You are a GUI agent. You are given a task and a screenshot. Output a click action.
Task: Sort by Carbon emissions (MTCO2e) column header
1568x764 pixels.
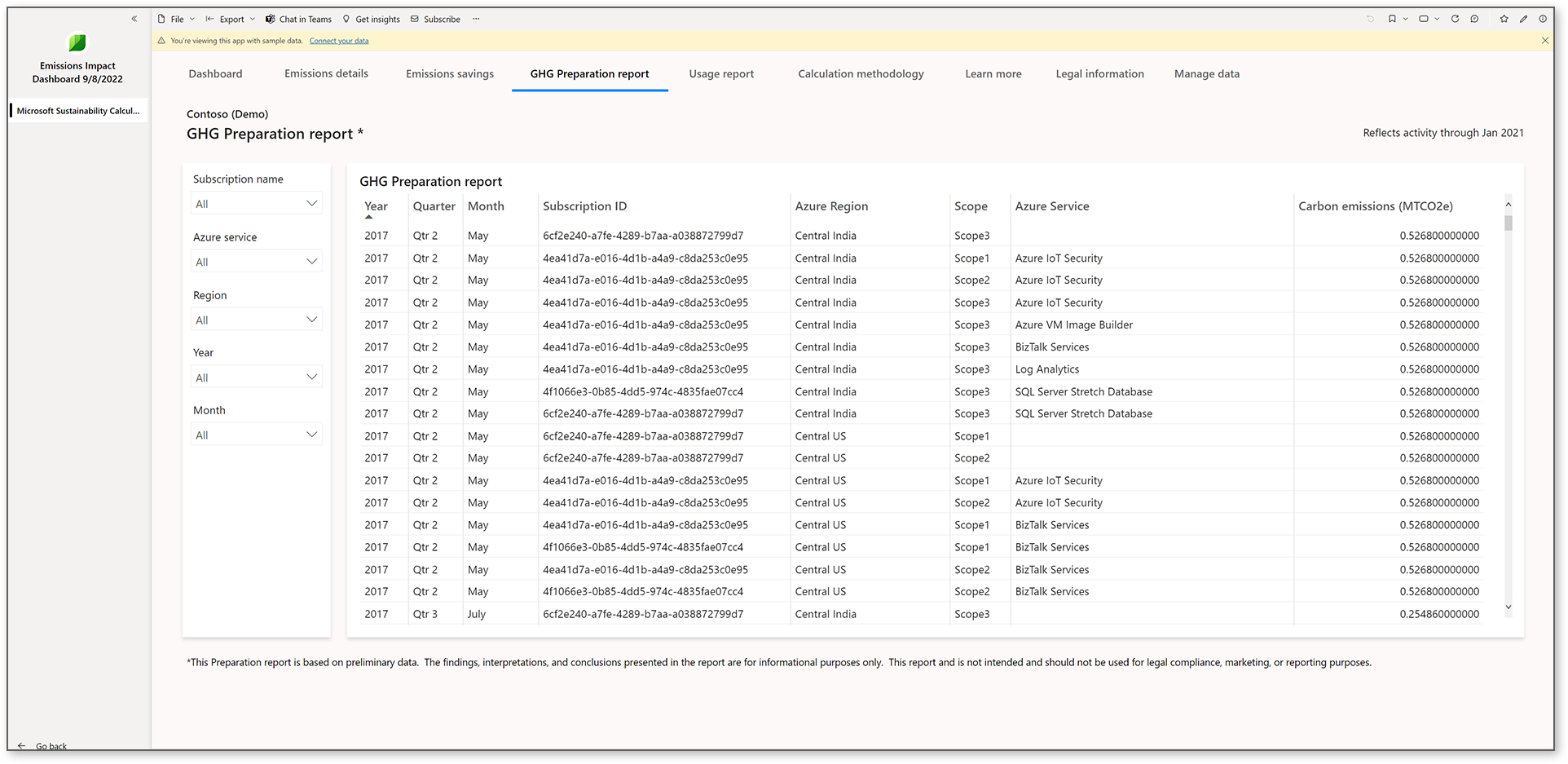[x=1376, y=206]
